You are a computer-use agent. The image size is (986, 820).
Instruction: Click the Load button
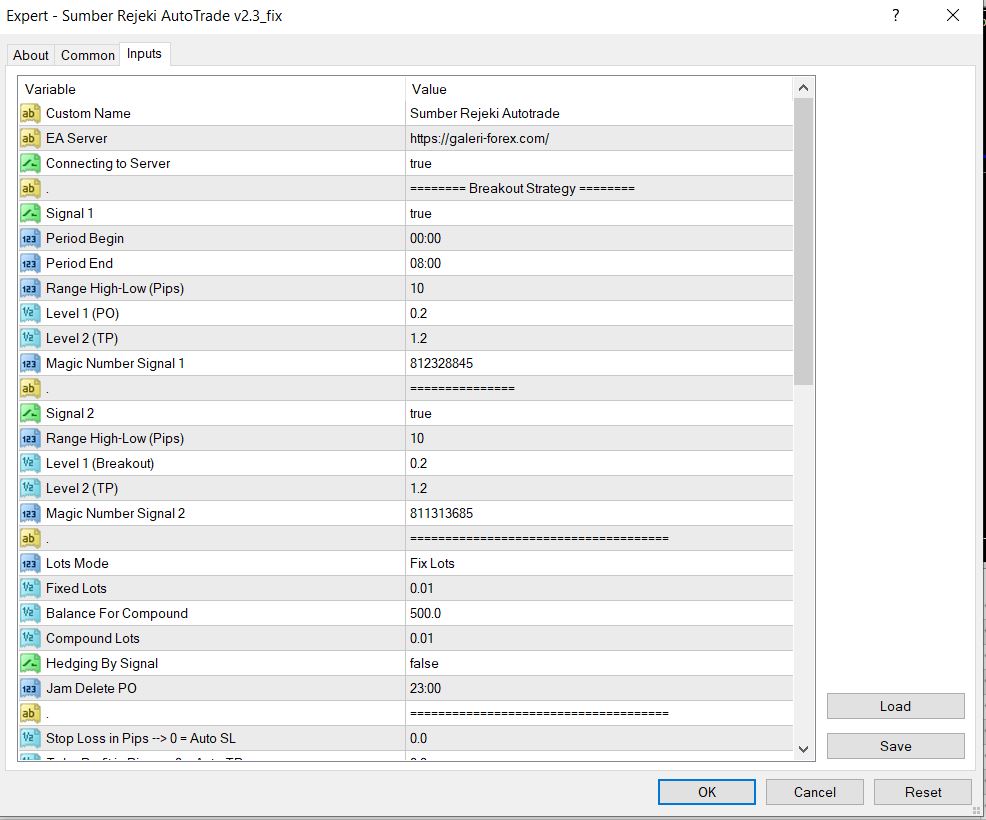click(x=895, y=706)
